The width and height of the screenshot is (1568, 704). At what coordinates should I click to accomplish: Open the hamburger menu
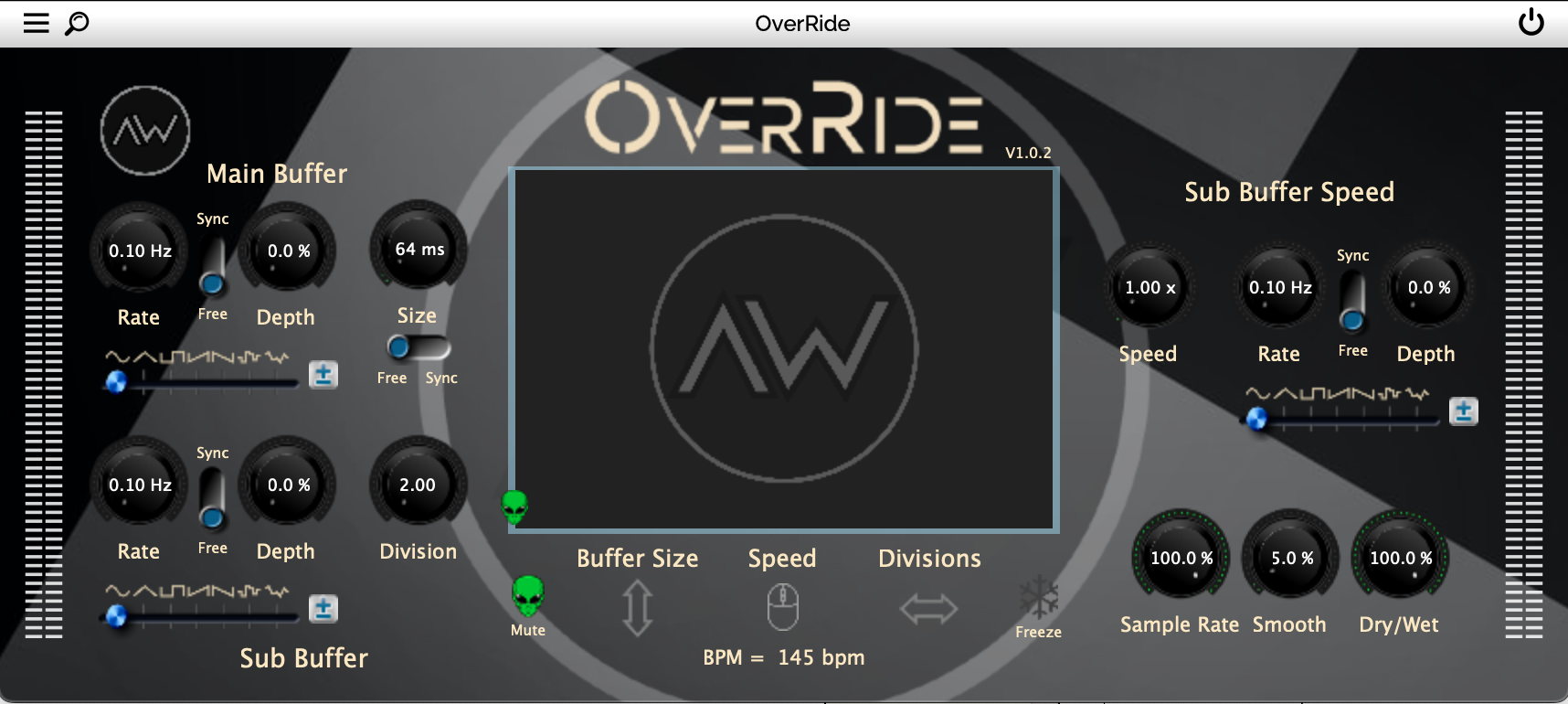36,23
